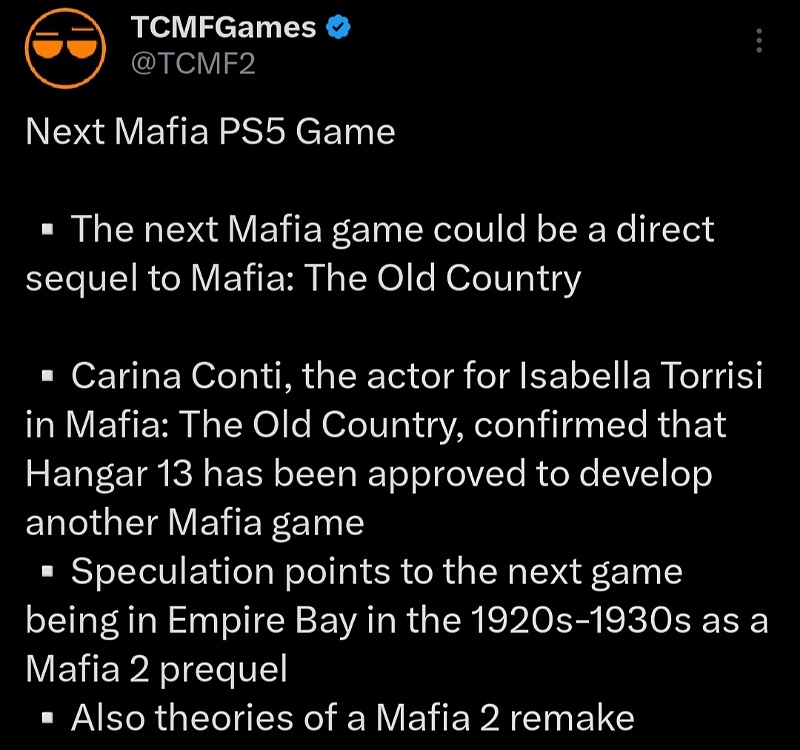The width and height of the screenshot is (800, 750).
Task: Open the tweet's three-dot more options menu
Action: point(759,42)
